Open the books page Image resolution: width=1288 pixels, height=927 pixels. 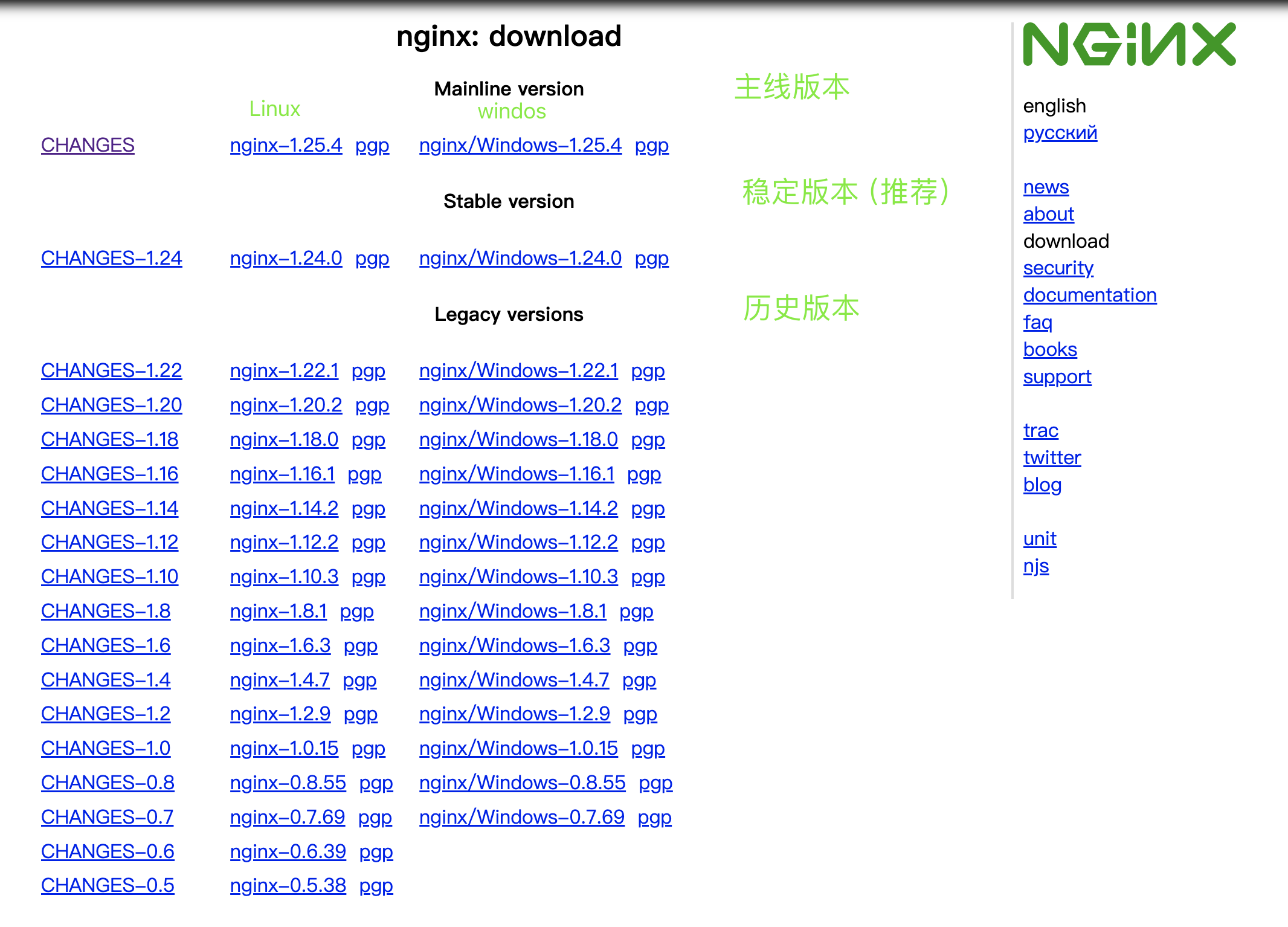(x=1050, y=349)
